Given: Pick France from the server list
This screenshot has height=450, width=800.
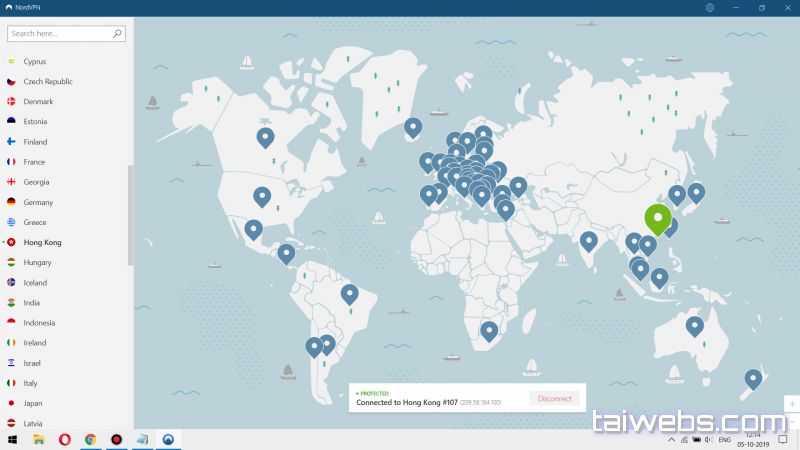Looking at the screenshot, I should point(34,162).
